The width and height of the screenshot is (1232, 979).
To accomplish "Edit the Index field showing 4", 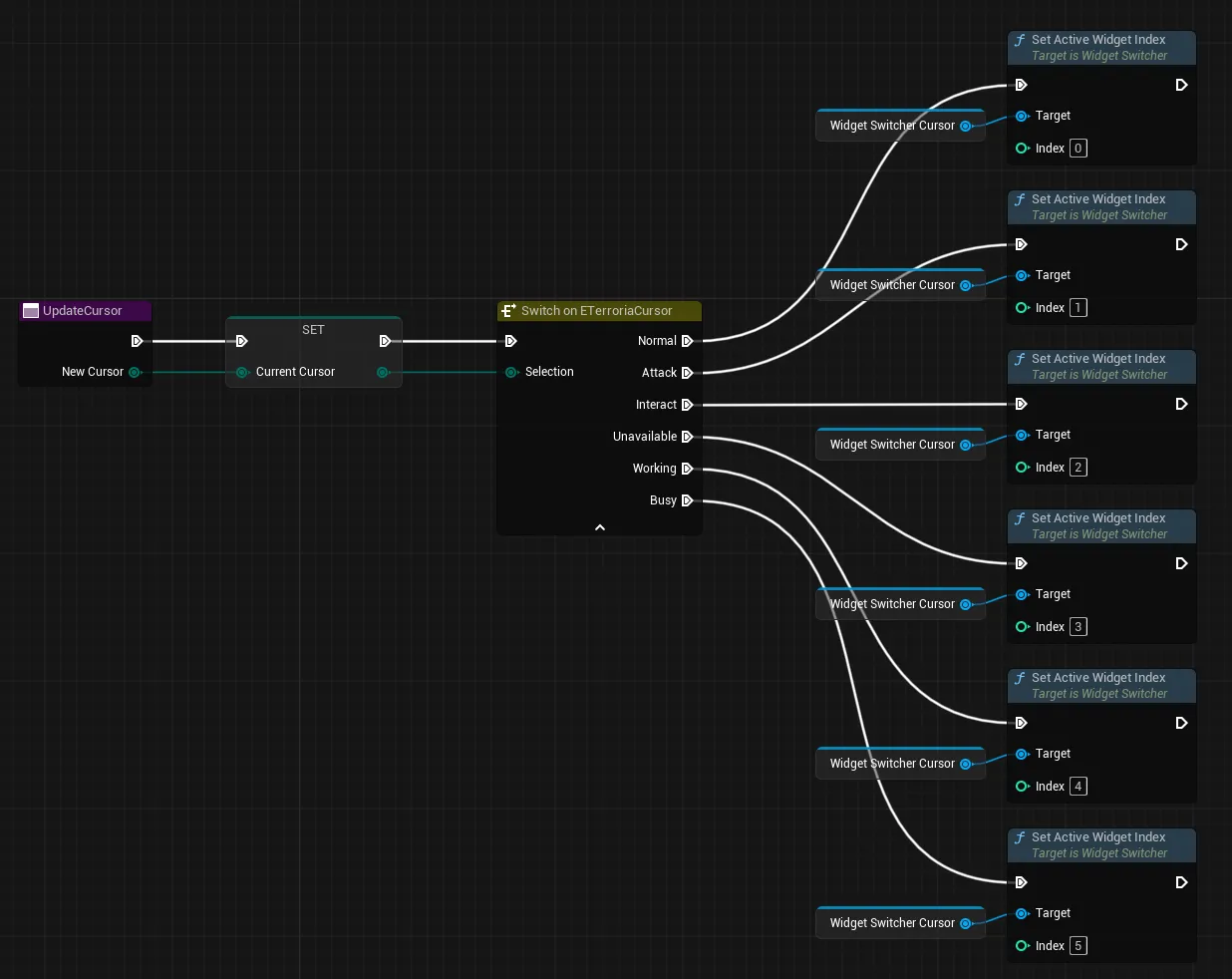I will [x=1078, y=787].
